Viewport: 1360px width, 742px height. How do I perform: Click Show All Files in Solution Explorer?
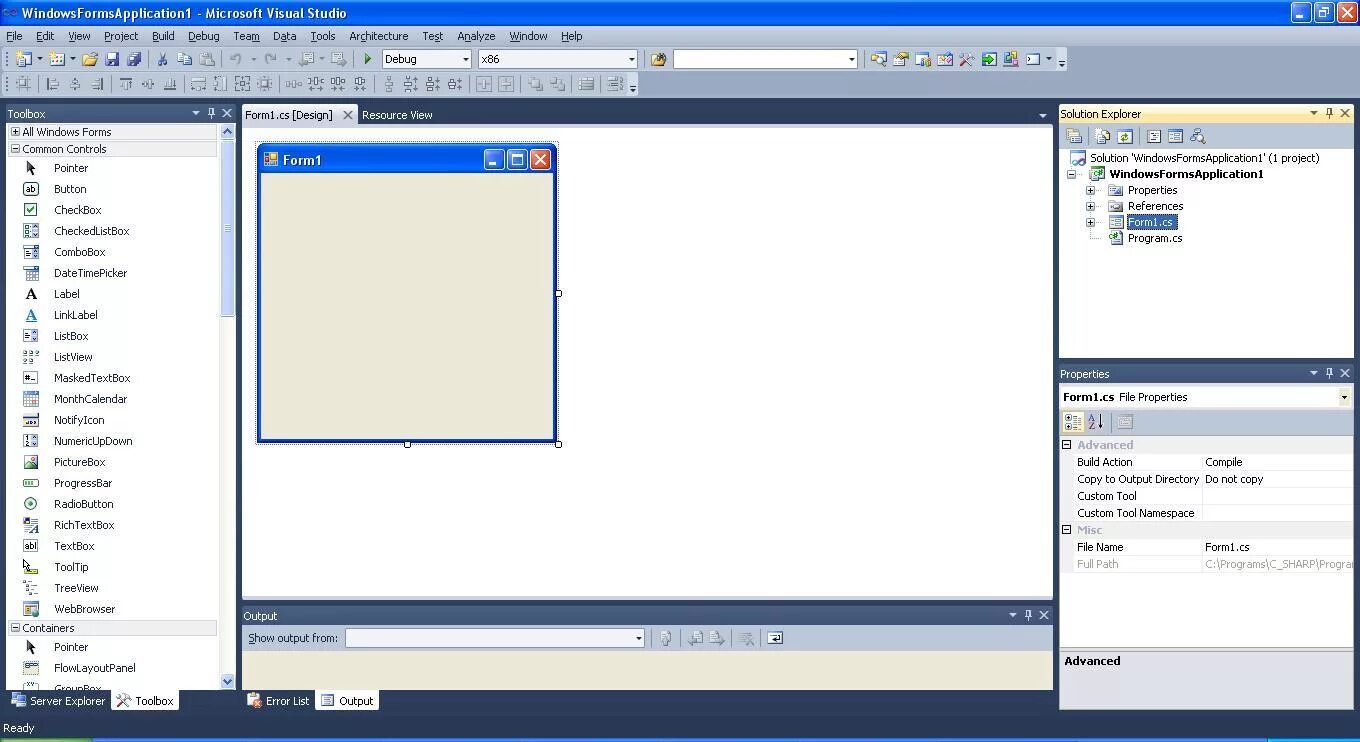(1102, 136)
